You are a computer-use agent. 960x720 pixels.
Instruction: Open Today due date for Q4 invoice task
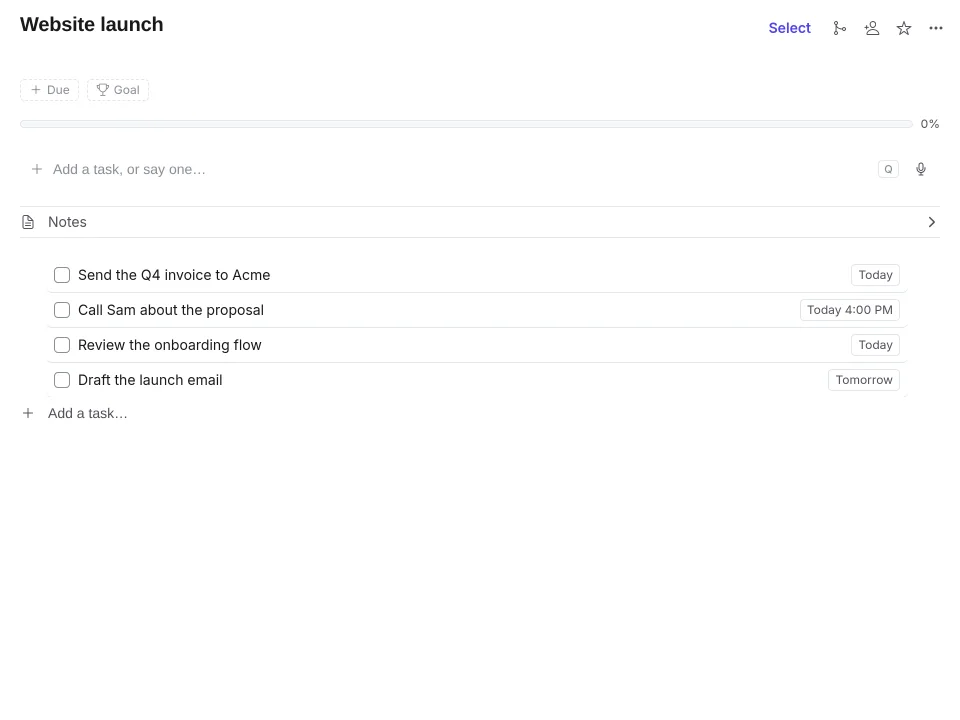[x=875, y=275]
